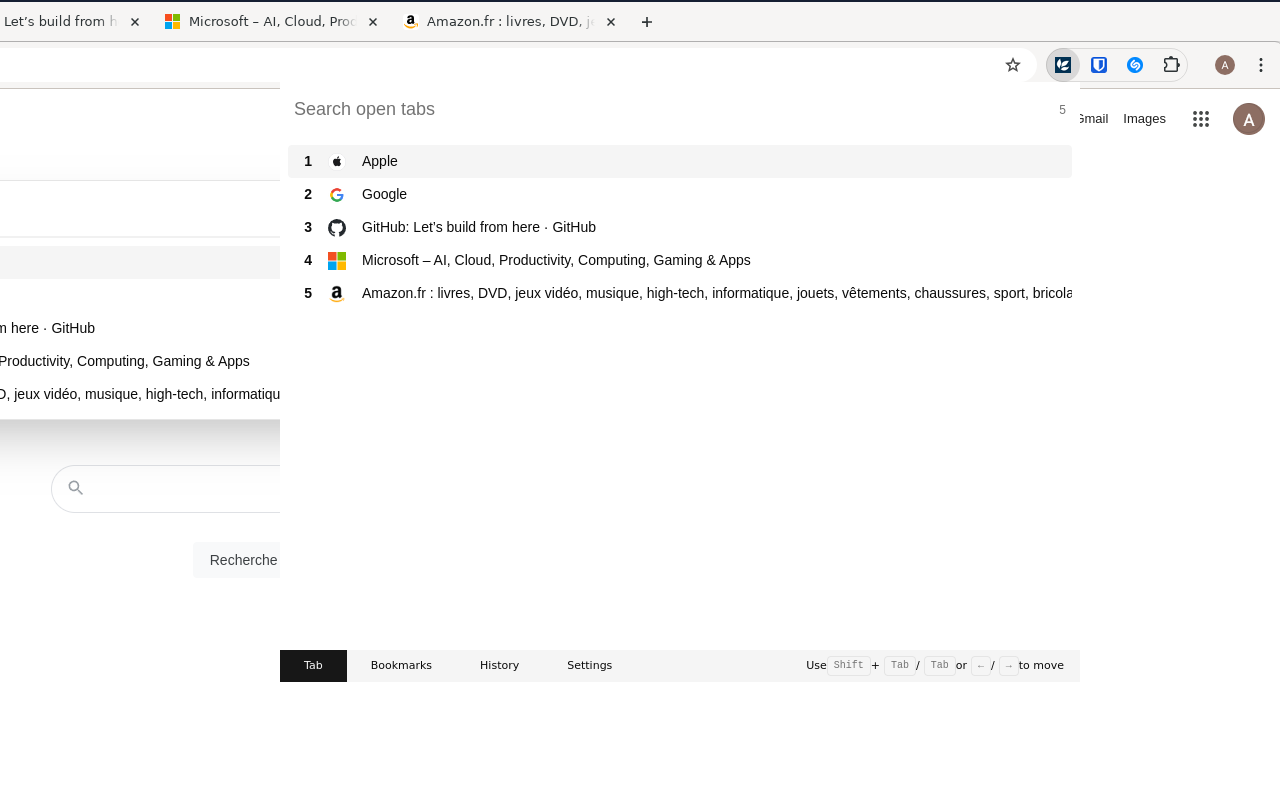Open the Google apps grid
This screenshot has width=1280, height=800.
tap(1201, 119)
